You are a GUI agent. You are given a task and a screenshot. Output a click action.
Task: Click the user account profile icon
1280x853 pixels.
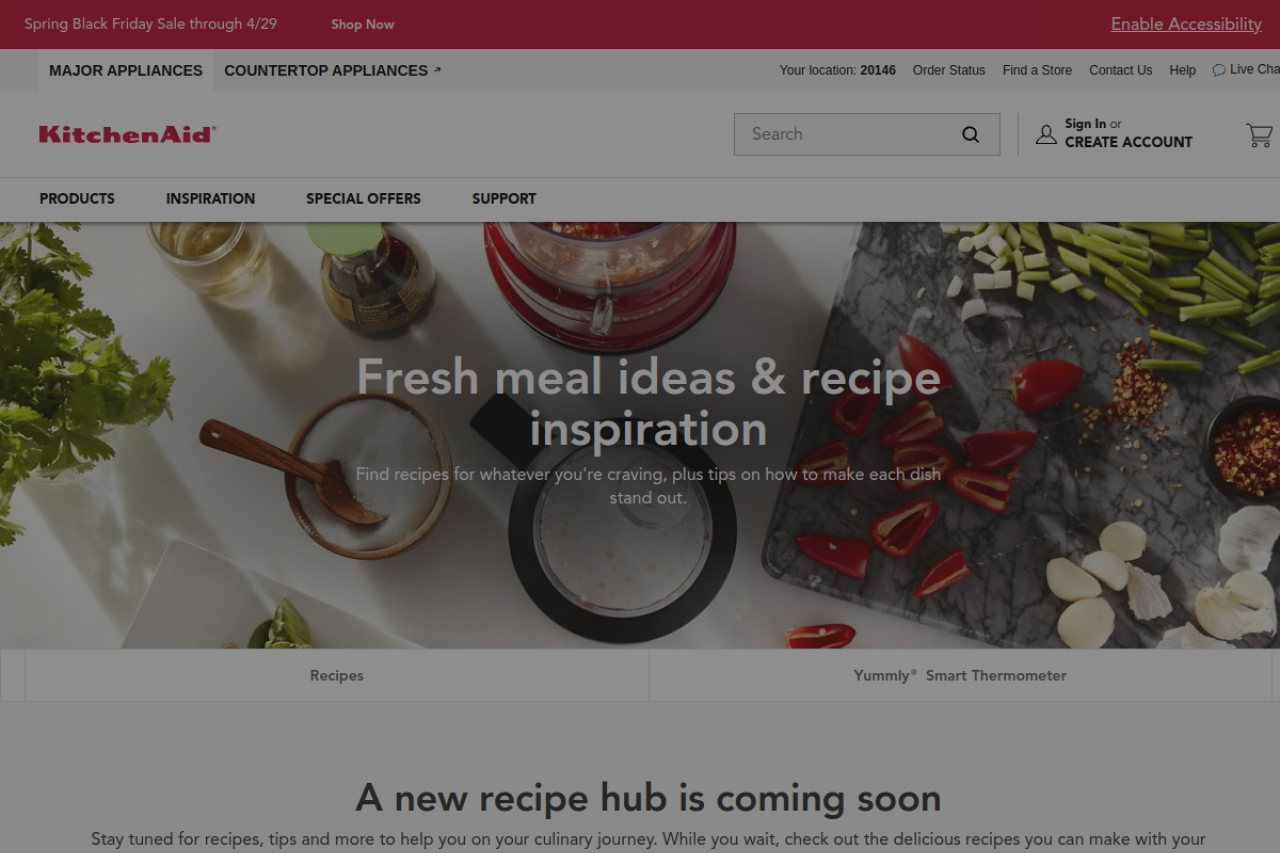pos(1046,134)
